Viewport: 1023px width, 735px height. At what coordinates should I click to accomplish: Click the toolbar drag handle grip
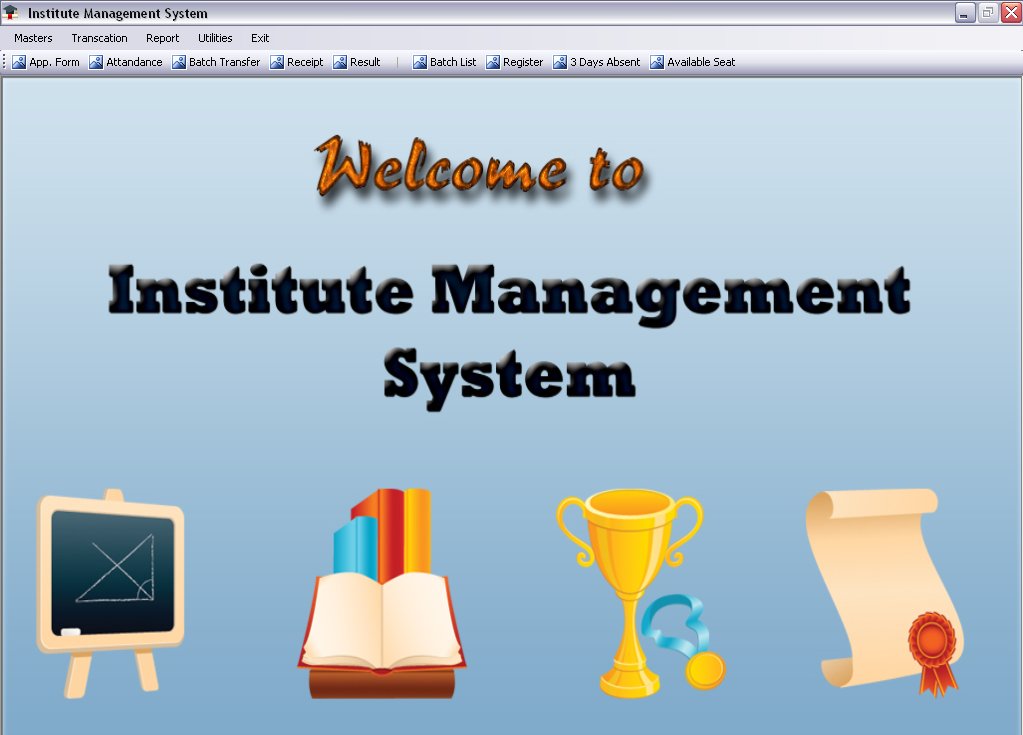tap(5, 62)
